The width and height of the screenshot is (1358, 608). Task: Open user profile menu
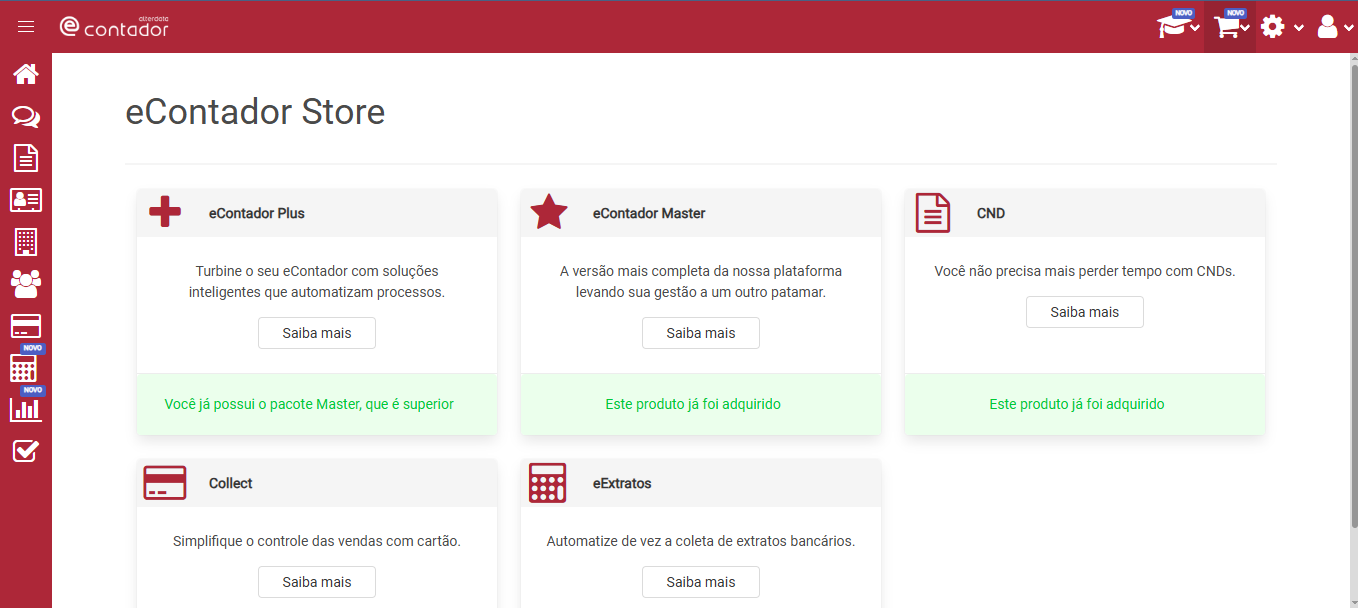(x=1328, y=27)
